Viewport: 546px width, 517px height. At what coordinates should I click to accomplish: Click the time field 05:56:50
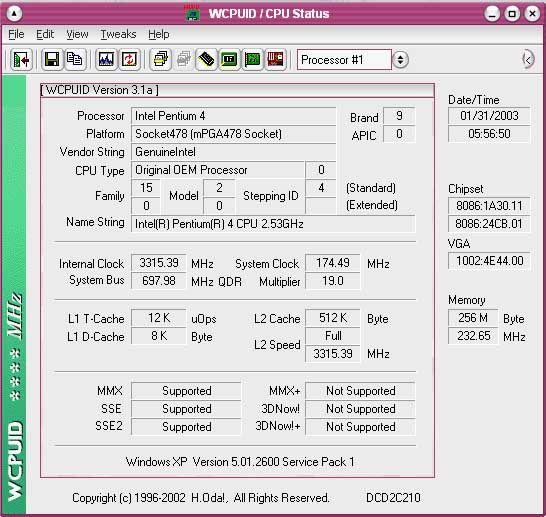coord(489,134)
